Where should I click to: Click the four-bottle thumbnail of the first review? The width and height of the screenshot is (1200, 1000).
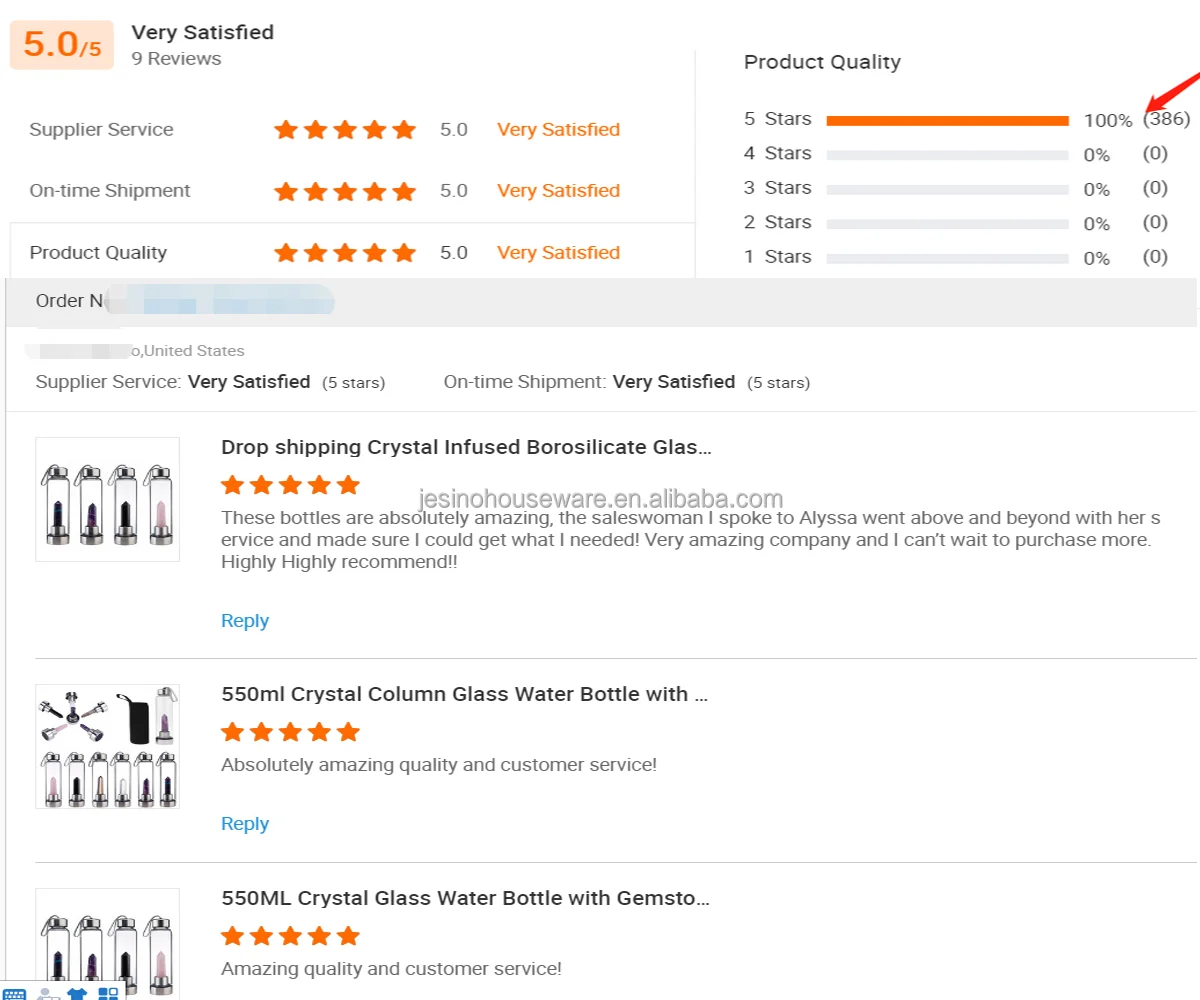coord(107,499)
